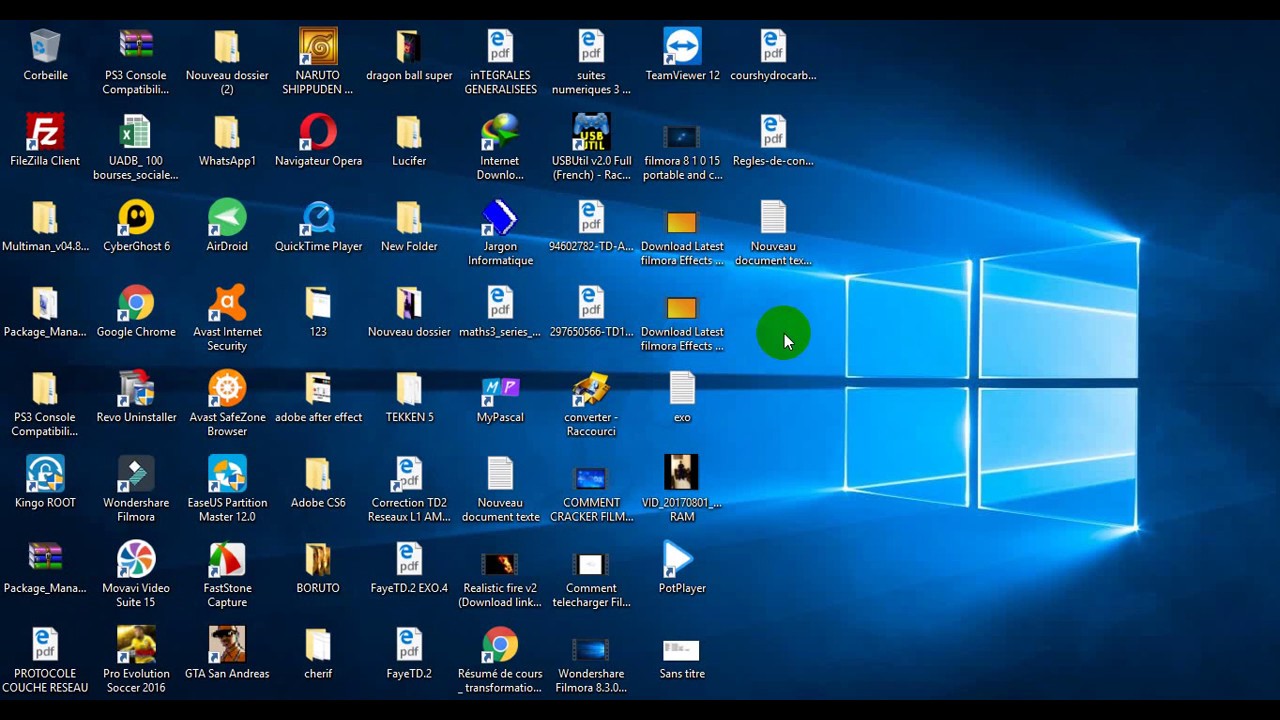Open filmora 8 1 0 15 portable file

[x=682, y=137]
